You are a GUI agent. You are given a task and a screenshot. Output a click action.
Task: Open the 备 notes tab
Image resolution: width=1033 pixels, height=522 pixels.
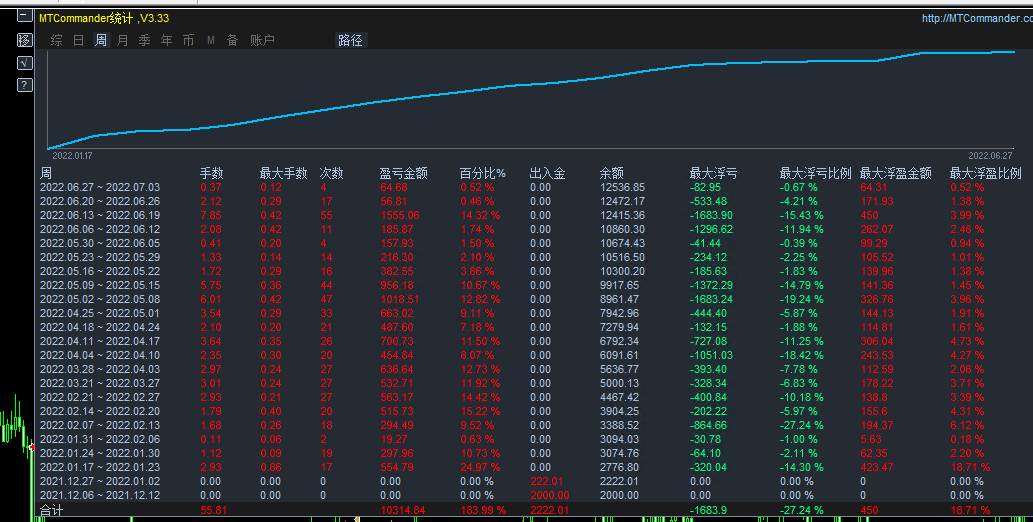coord(233,40)
